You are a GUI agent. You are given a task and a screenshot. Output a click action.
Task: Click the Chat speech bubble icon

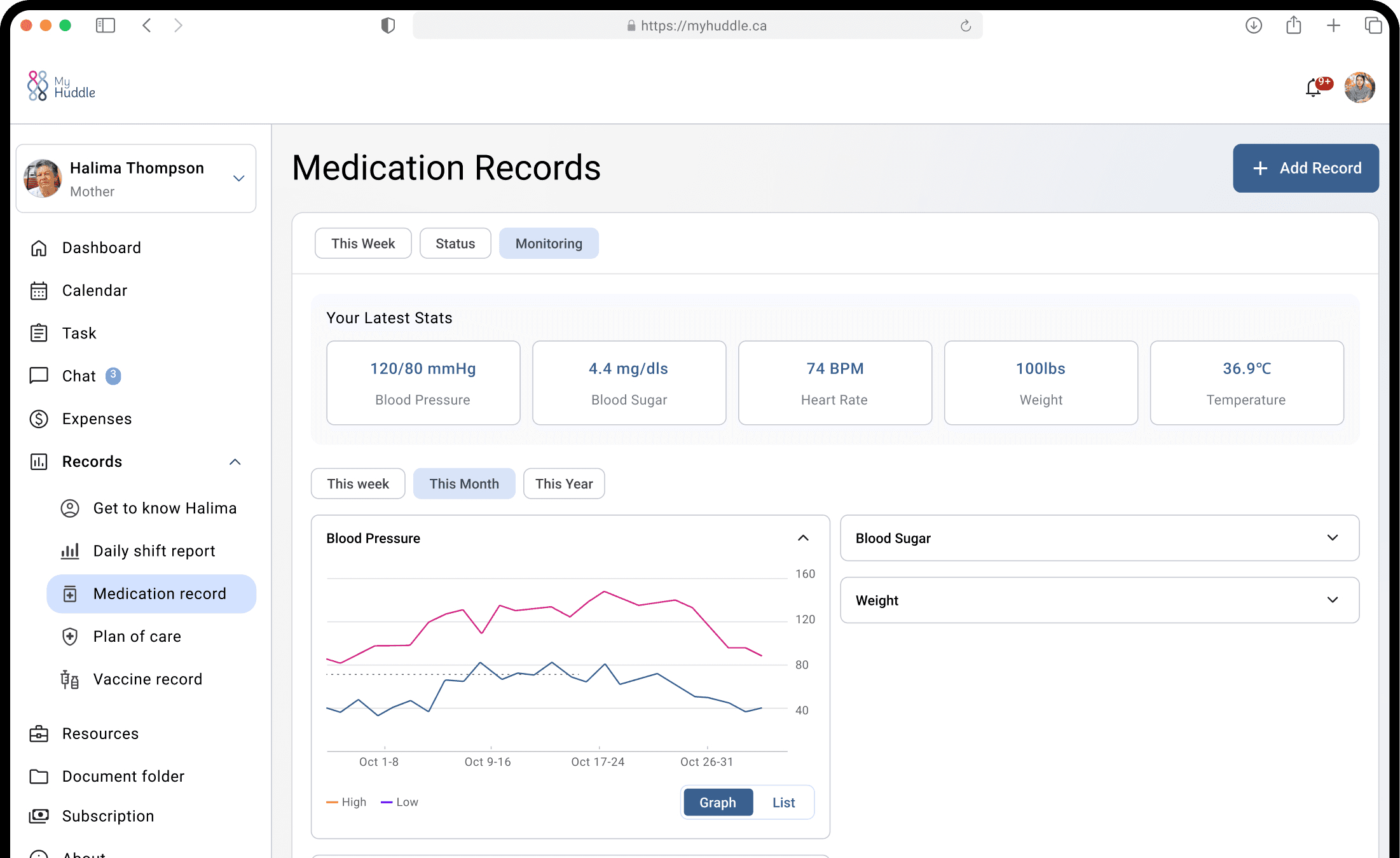tap(39, 375)
